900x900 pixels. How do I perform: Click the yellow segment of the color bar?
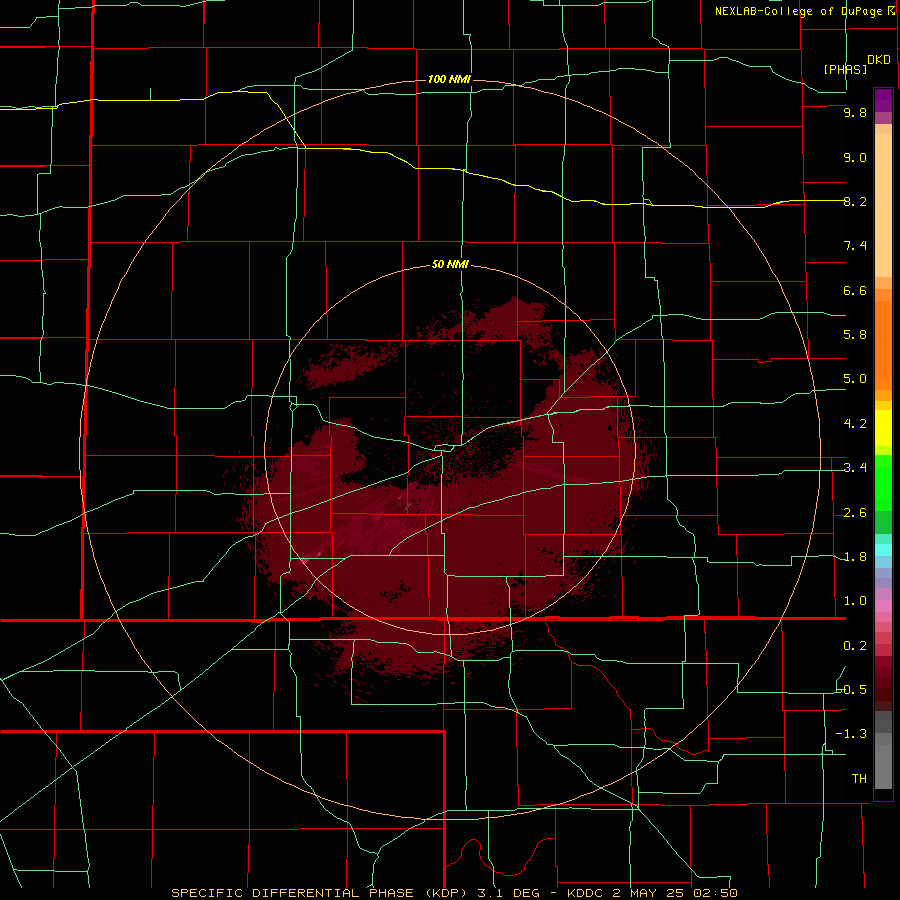pos(883,428)
